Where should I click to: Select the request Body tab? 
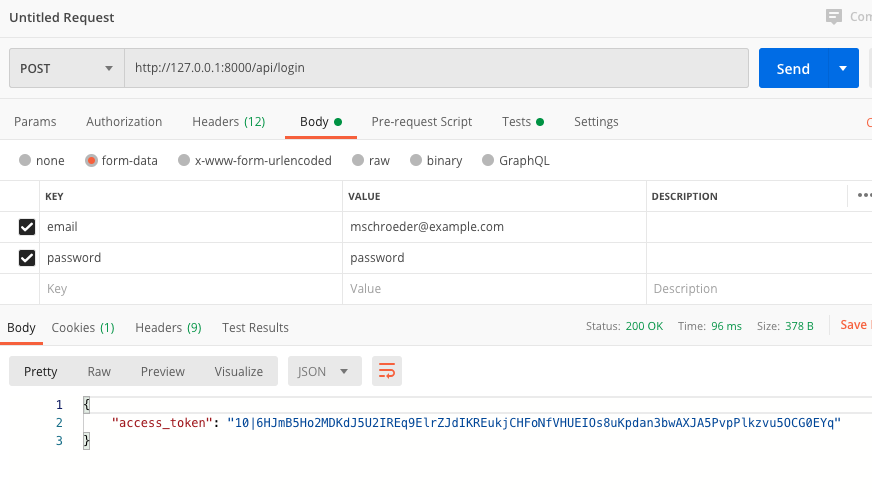coord(320,122)
